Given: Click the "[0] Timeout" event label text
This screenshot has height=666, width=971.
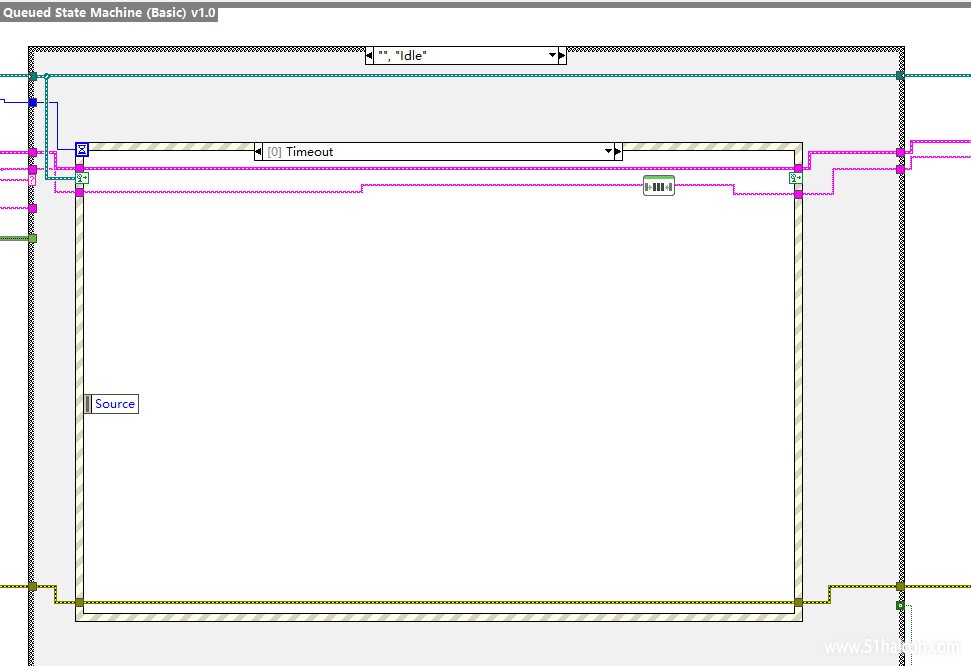Looking at the screenshot, I should (300, 152).
